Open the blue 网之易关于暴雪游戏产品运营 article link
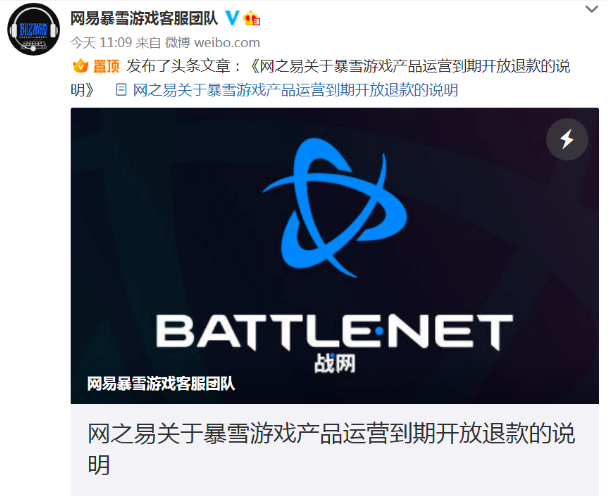 pos(295,90)
